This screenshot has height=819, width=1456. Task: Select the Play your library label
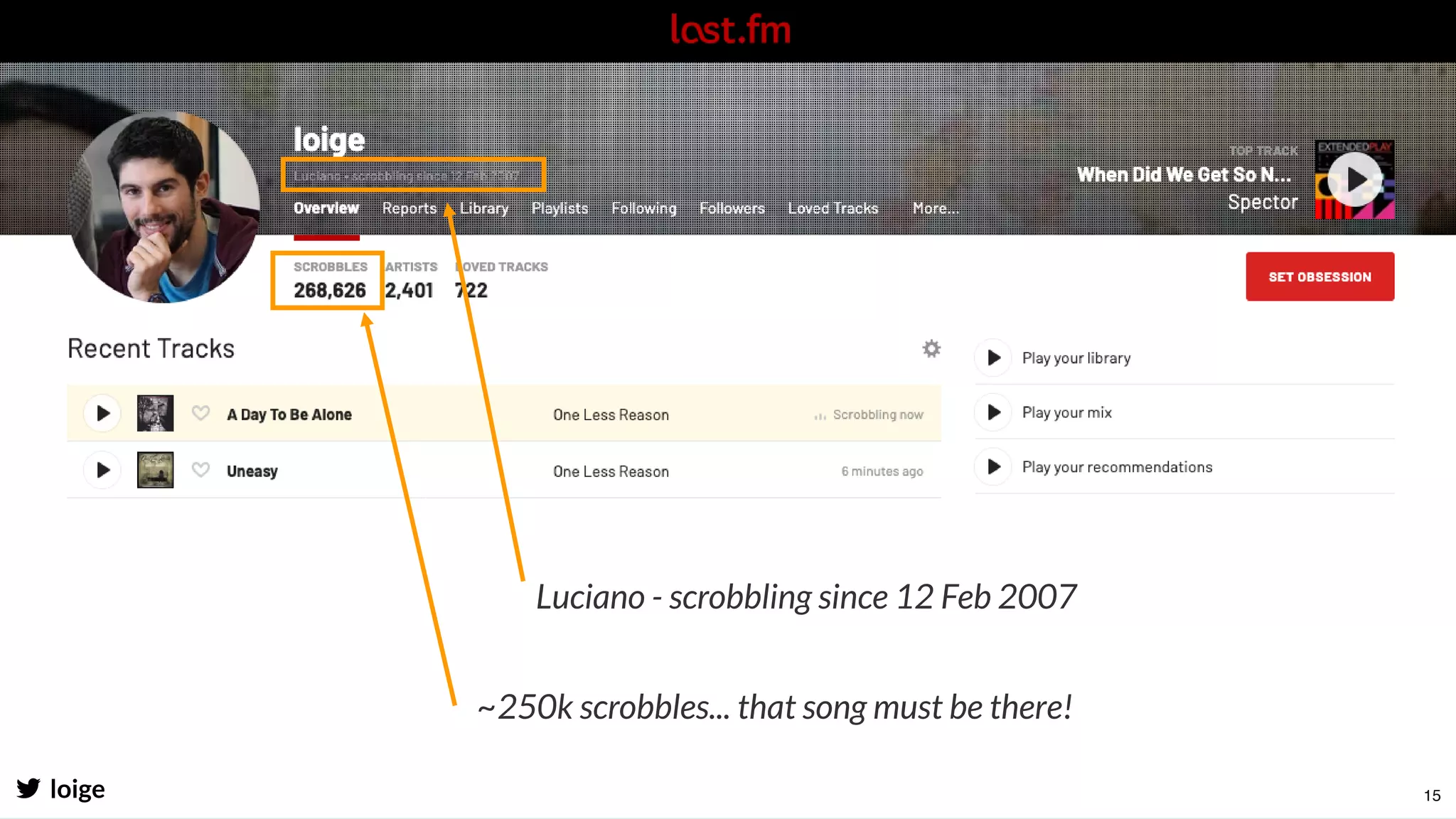click(1076, 358)
